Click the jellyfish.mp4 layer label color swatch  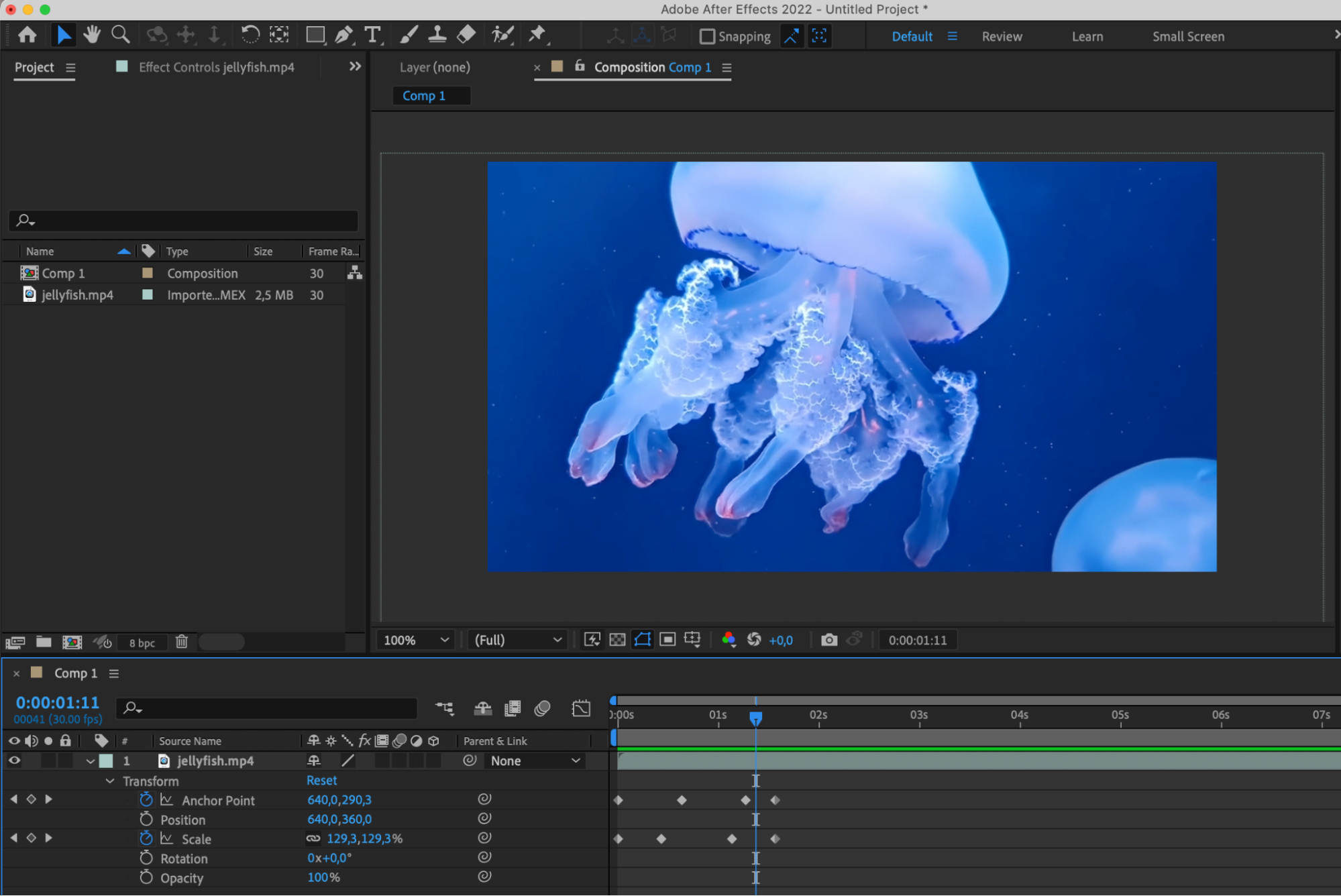click(106, 761)
